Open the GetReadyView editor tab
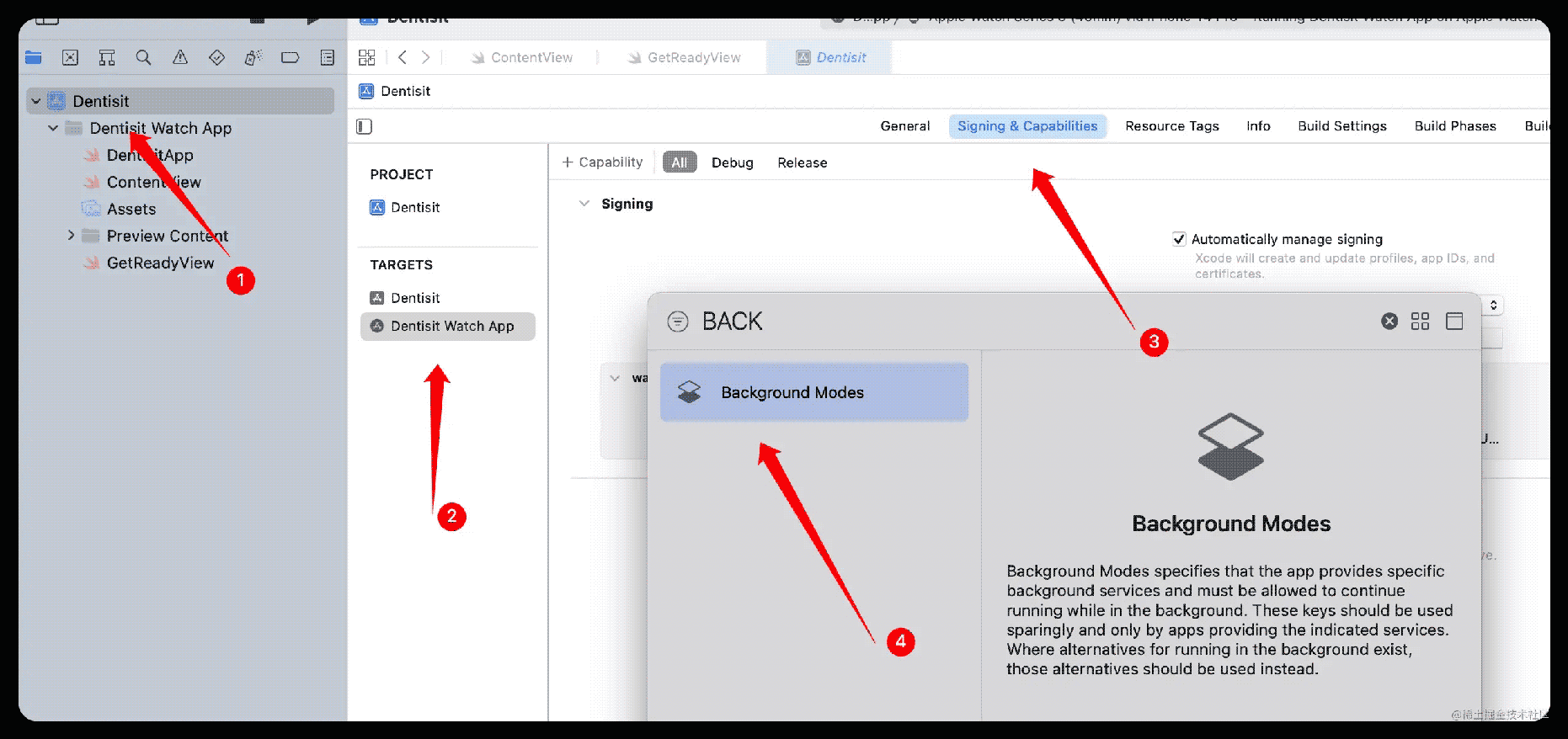This screenshot has width=1568, height=739. [685, 57]
